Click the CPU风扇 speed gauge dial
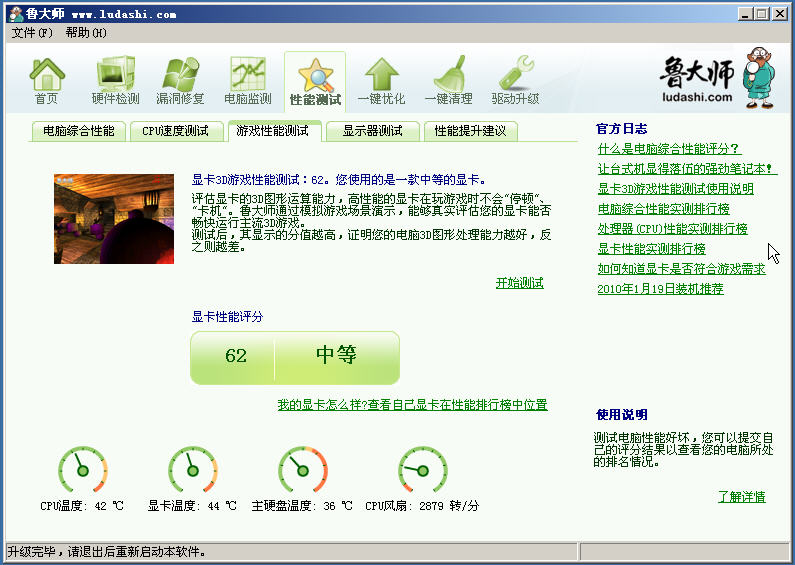 coord(423,470)
